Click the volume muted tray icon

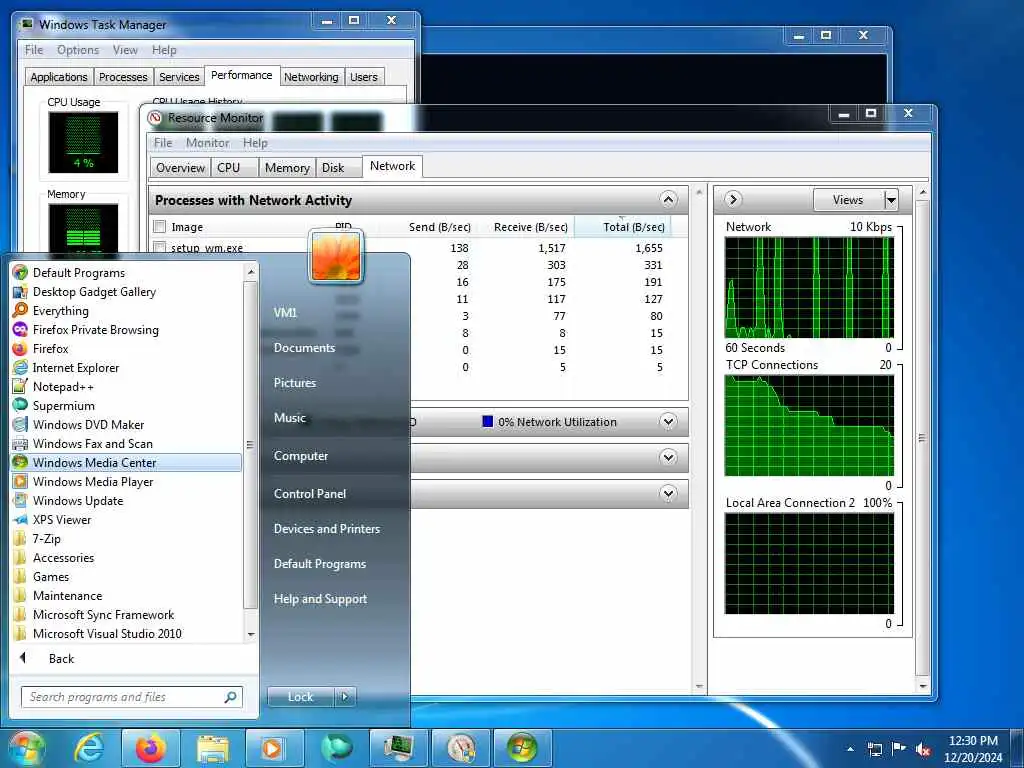coord(923,749)
